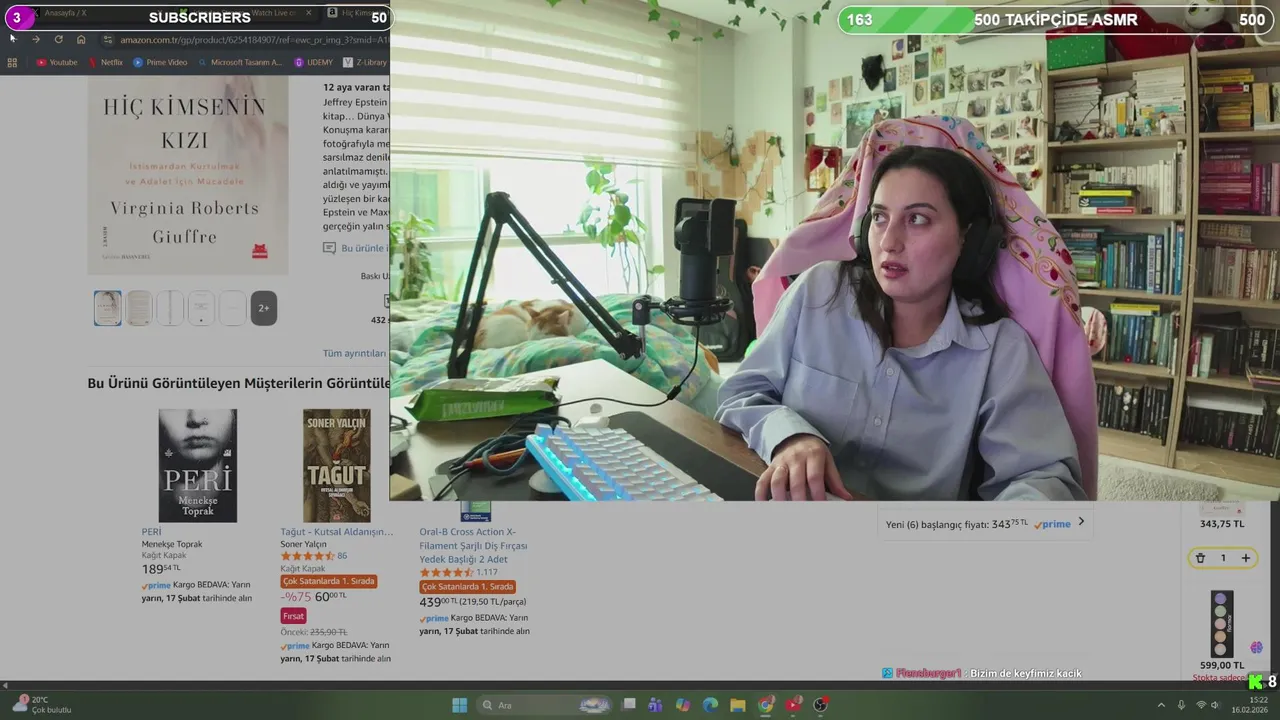1280x720 pixels.
Task: Open red camera app on taskbar
Action: 793,705
